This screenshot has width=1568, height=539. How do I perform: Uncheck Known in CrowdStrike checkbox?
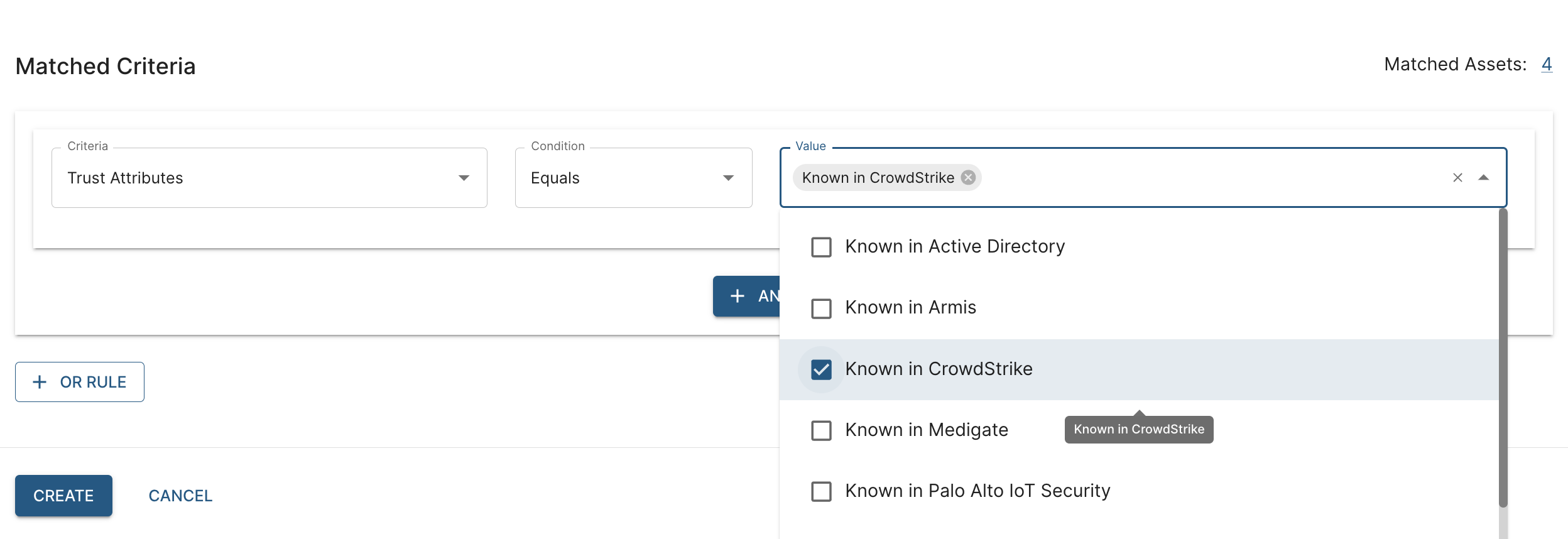(821, 369)
